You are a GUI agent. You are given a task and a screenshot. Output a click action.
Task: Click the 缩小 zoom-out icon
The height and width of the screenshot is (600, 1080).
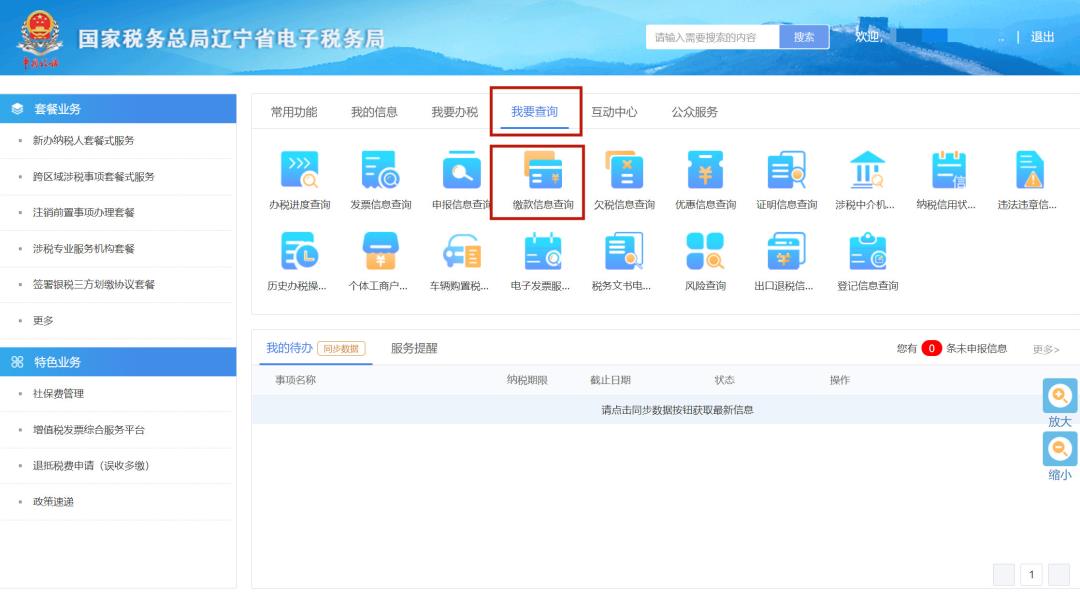point(1060,450)
